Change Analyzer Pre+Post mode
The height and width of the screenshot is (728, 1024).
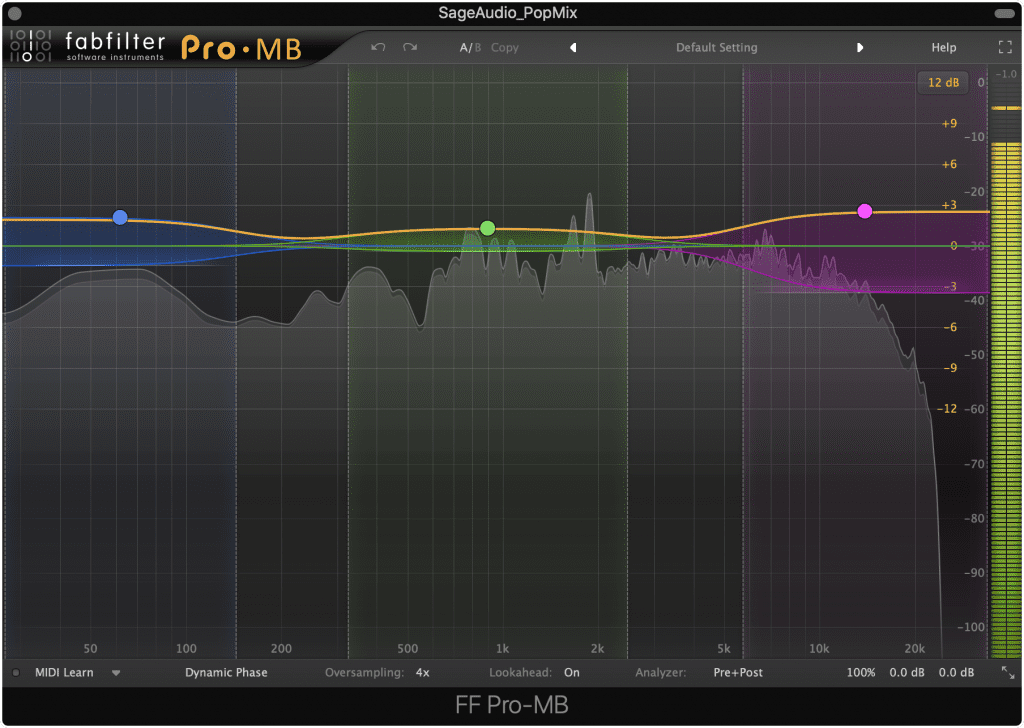738,673
